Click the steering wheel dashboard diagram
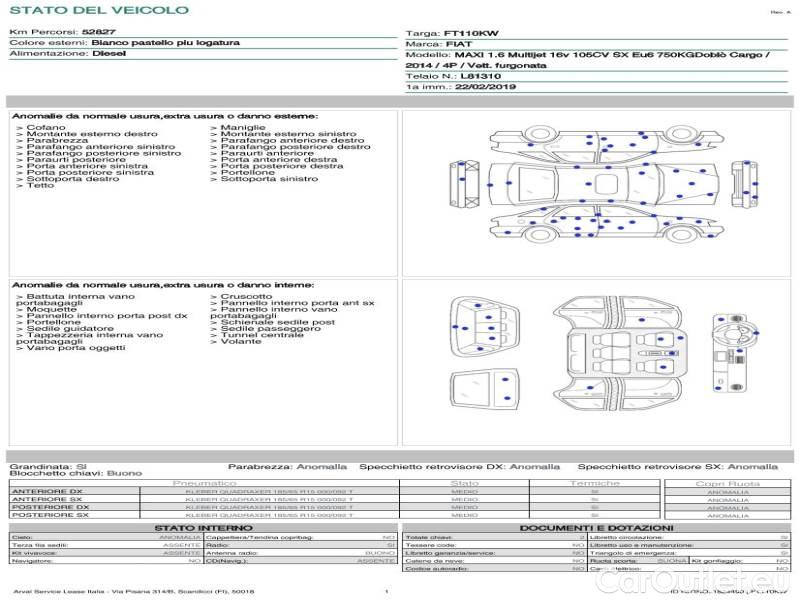800x600 pixels. [735, 353]
